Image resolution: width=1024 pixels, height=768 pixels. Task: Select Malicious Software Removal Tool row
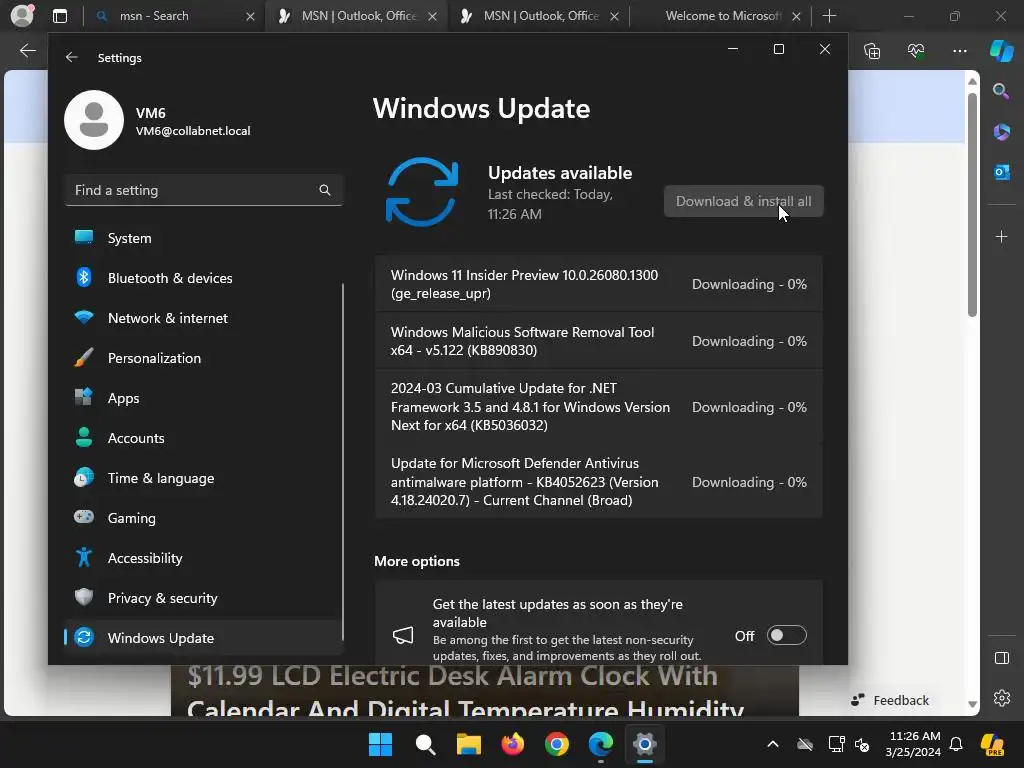(x=599, y=341)
